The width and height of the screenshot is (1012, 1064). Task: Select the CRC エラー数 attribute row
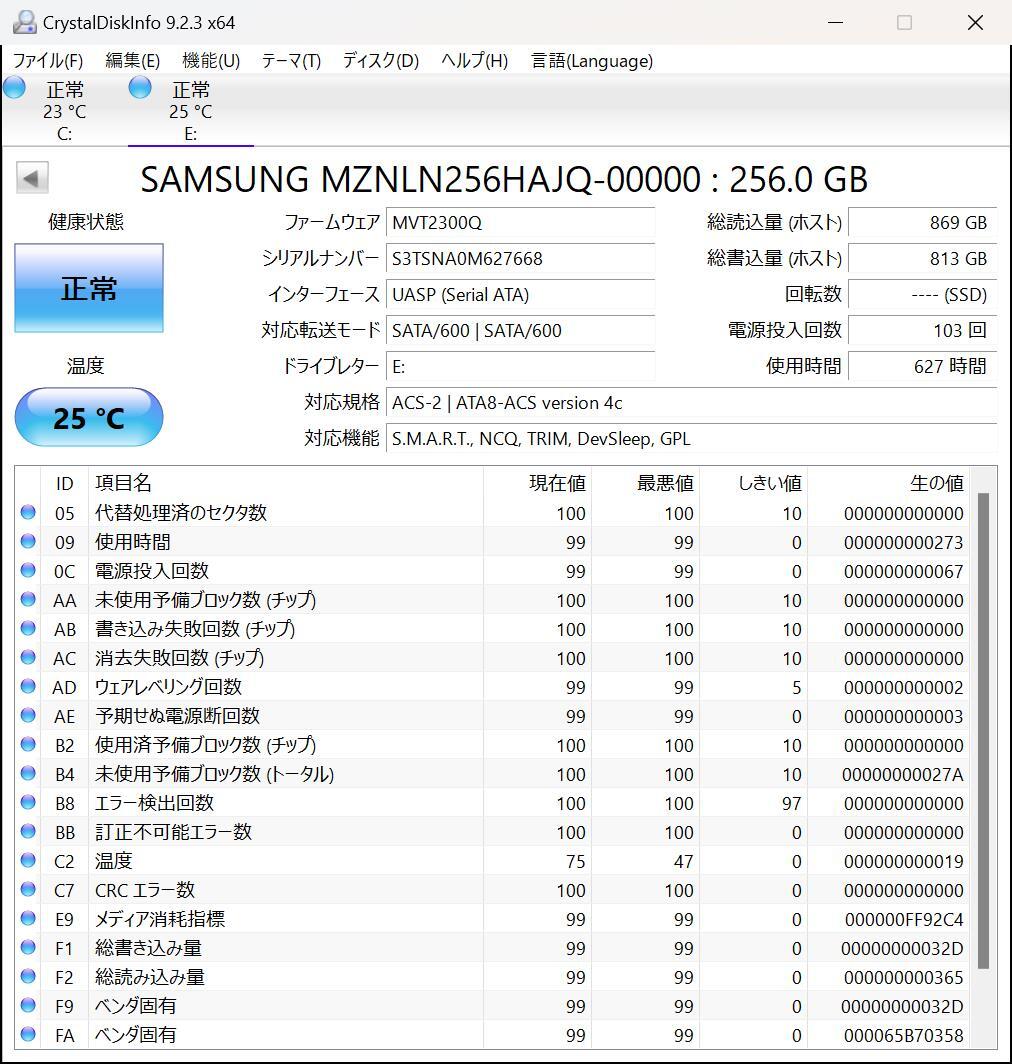492,890
